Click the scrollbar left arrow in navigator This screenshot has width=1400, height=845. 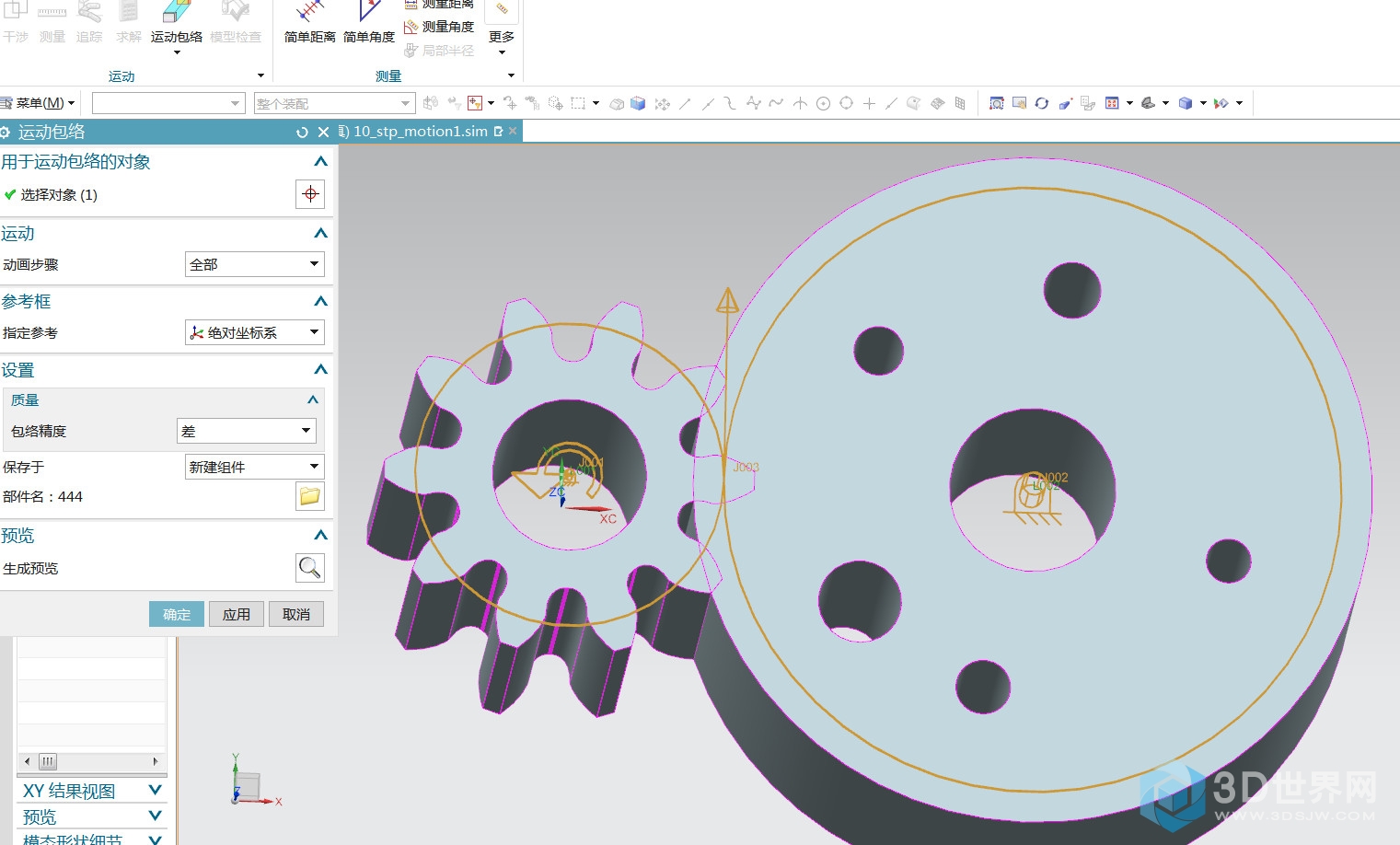tap(27, 761)
